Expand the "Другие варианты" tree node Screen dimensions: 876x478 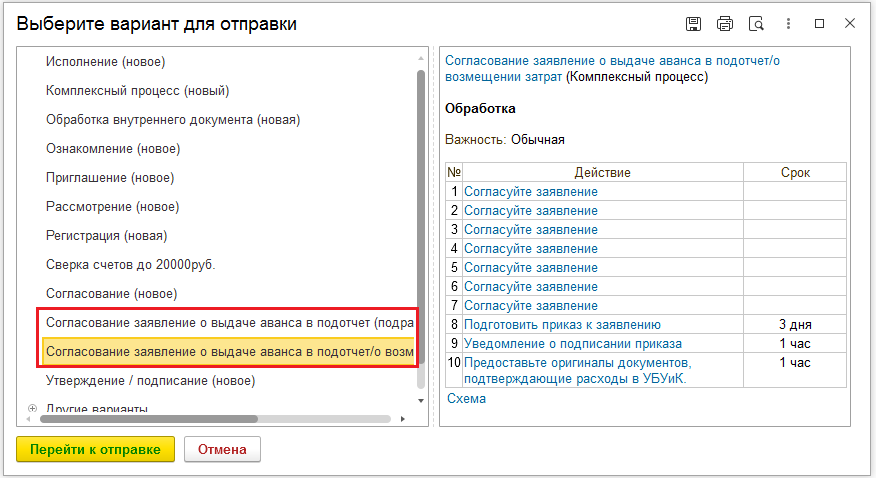click(32, 408)
